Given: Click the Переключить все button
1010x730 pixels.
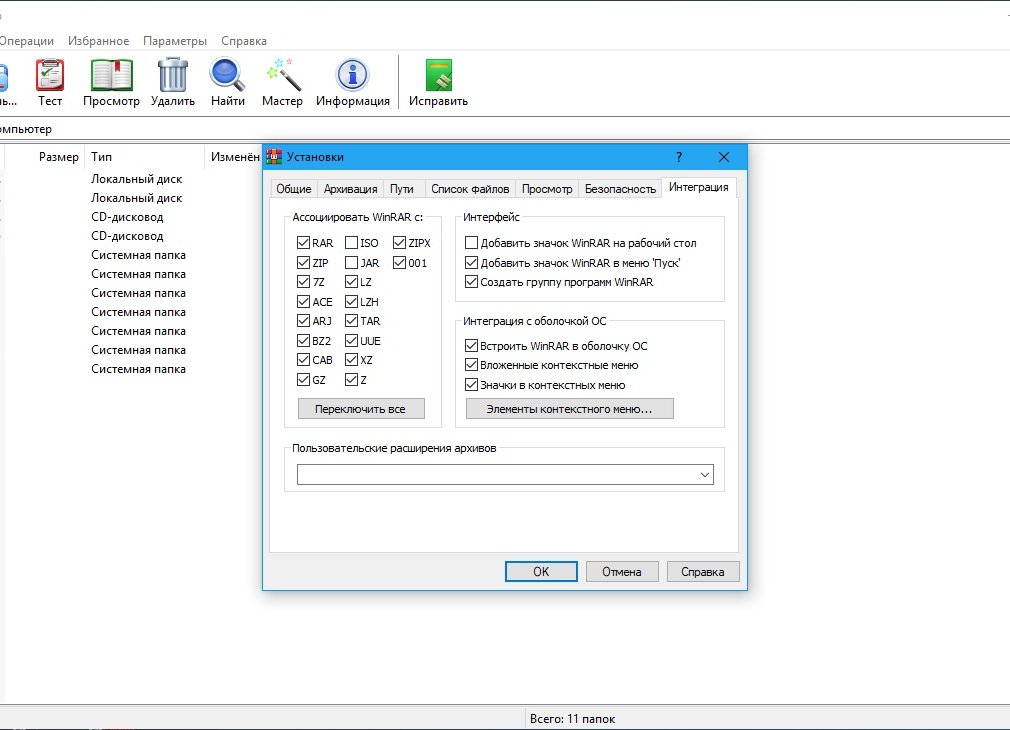Looking at the screenshot, I should click(361, 409).
